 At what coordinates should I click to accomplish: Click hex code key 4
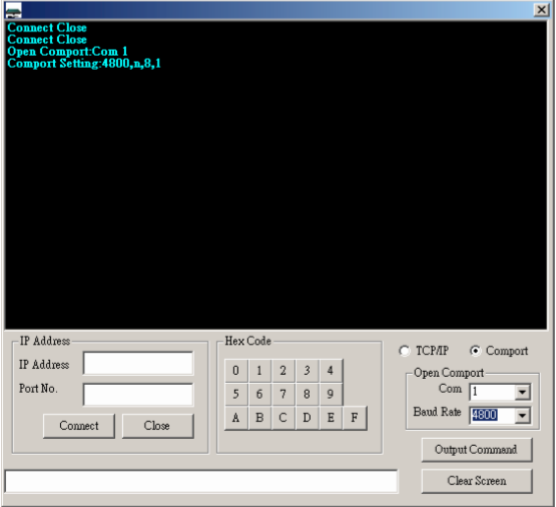(330, 371)
